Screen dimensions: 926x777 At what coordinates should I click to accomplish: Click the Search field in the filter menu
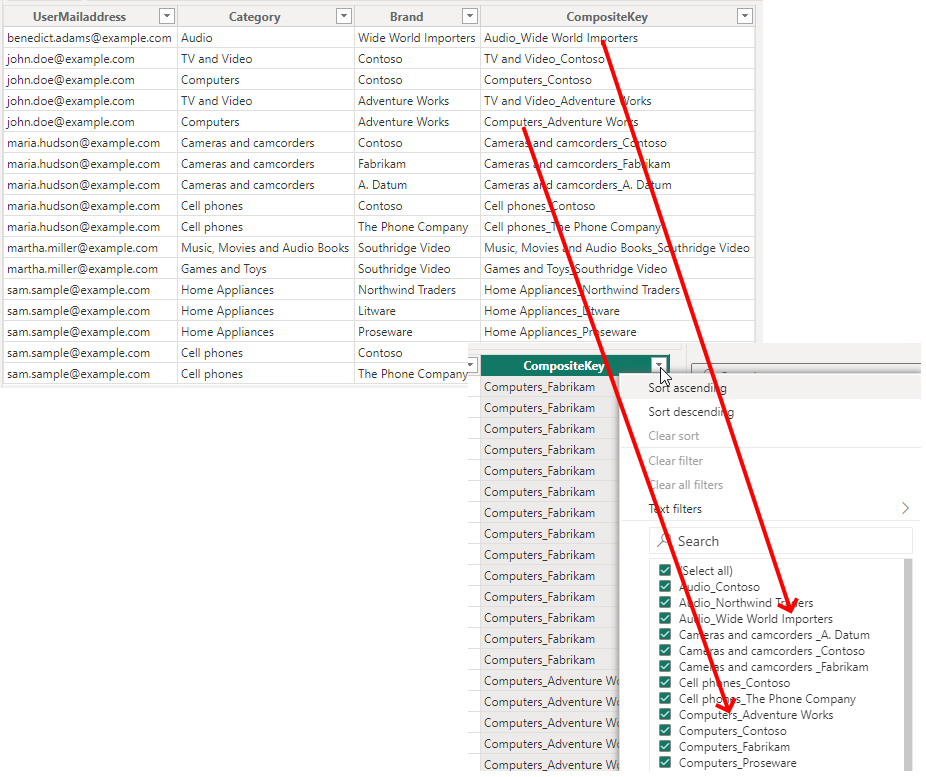click(790, 541)
